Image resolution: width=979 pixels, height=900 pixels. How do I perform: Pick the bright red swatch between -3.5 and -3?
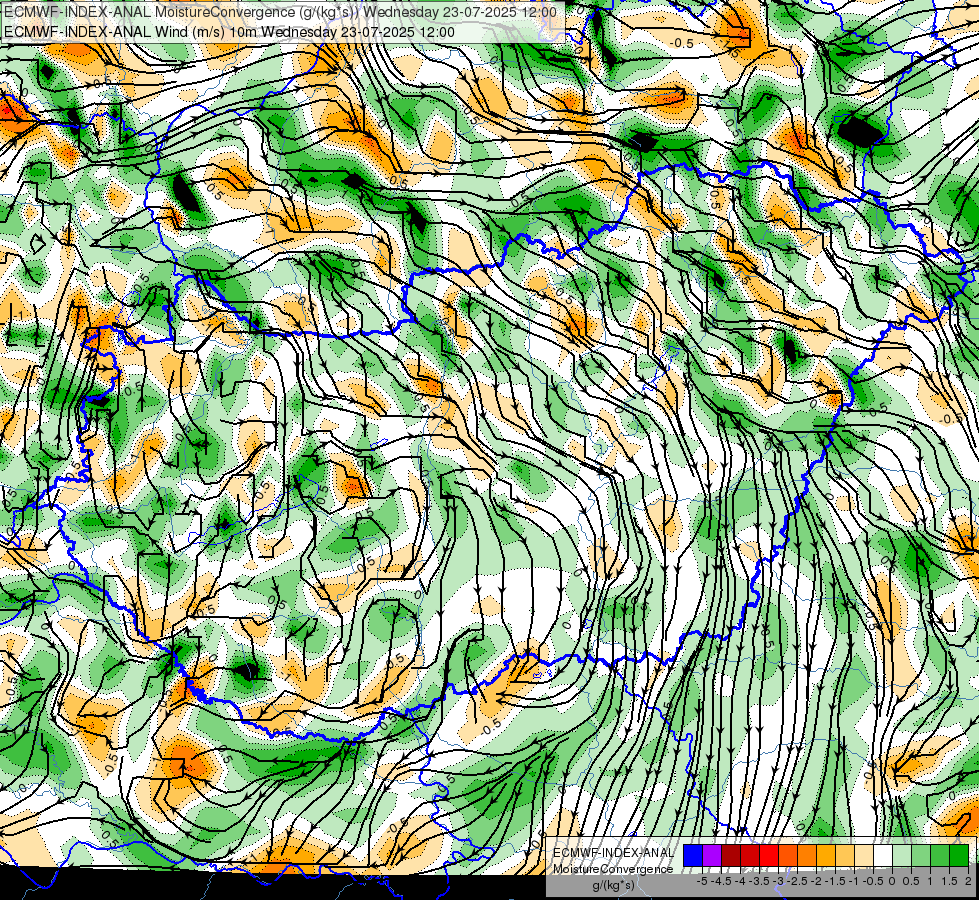(769, 855)
